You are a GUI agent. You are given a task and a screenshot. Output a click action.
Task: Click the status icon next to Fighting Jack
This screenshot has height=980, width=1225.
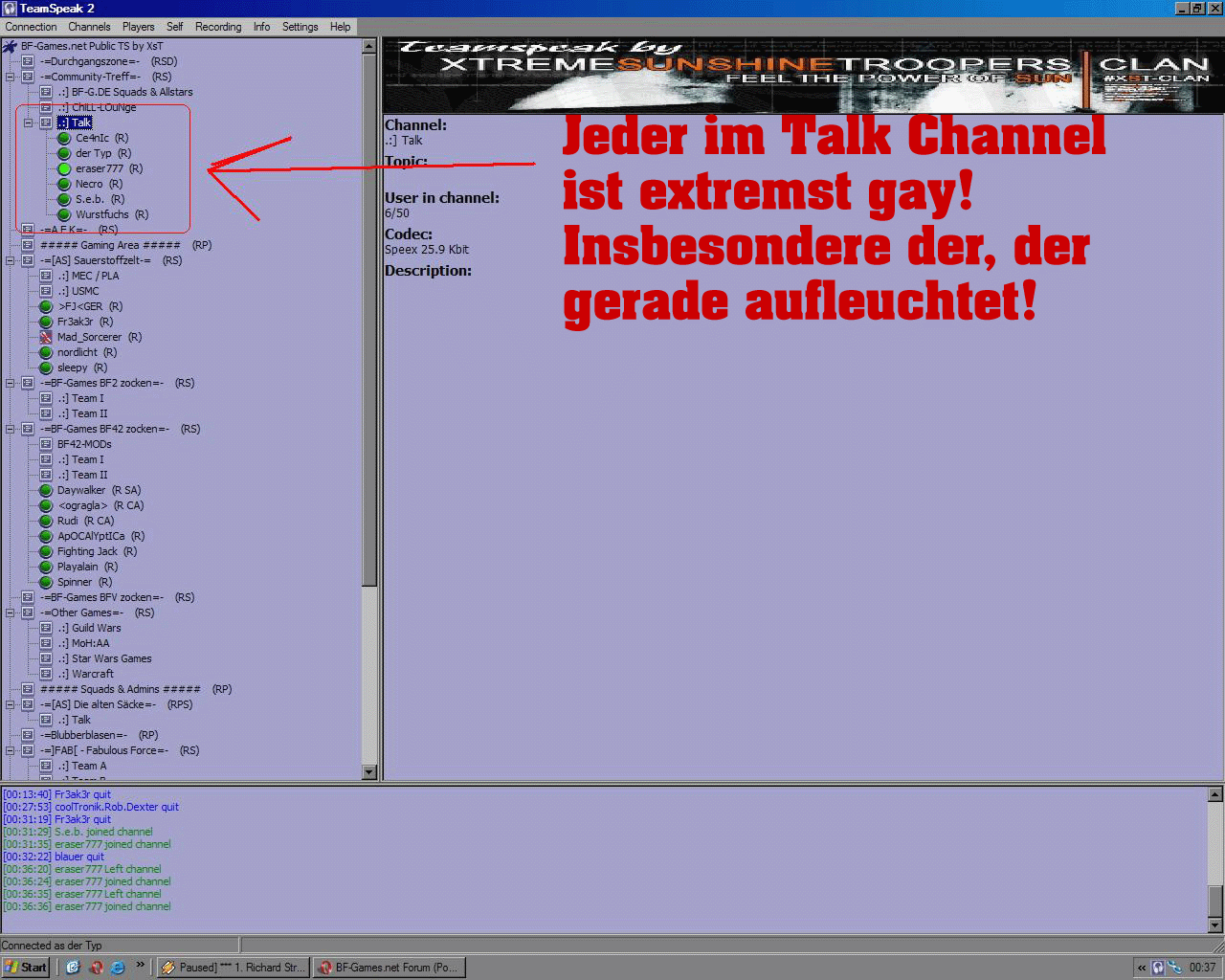(x=46, y=551)
